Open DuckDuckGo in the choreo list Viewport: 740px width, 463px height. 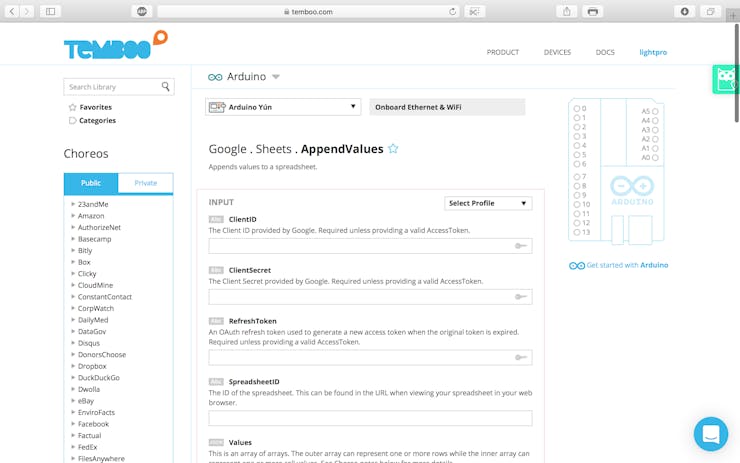tap(99, 378)
